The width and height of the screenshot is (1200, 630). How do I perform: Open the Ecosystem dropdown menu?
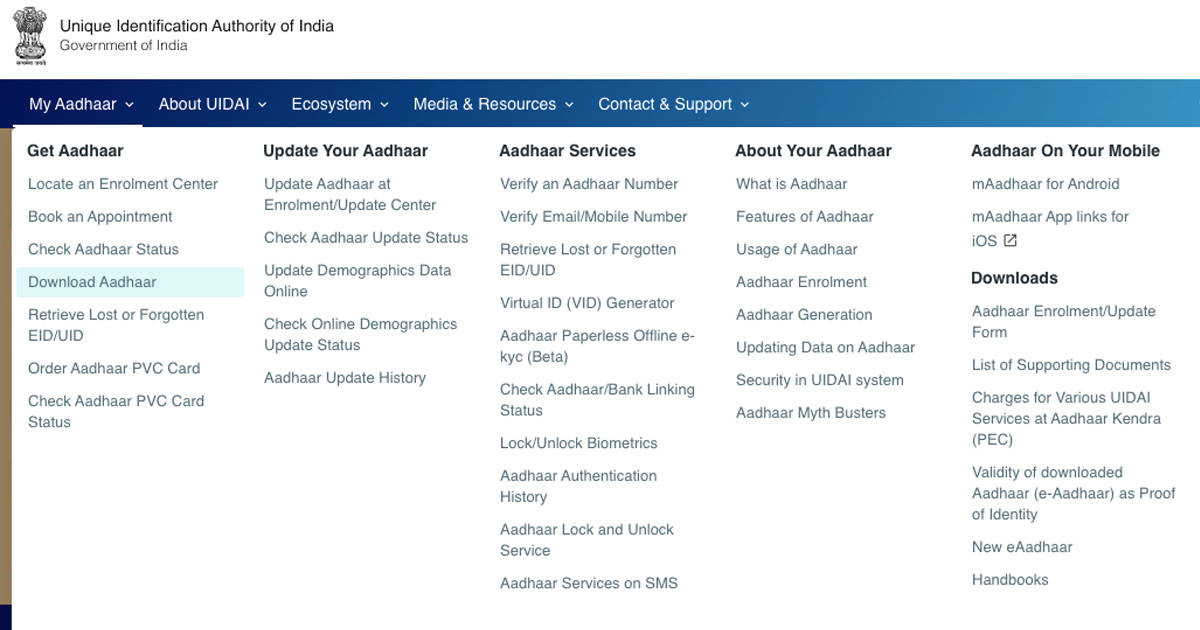[339, 104]
